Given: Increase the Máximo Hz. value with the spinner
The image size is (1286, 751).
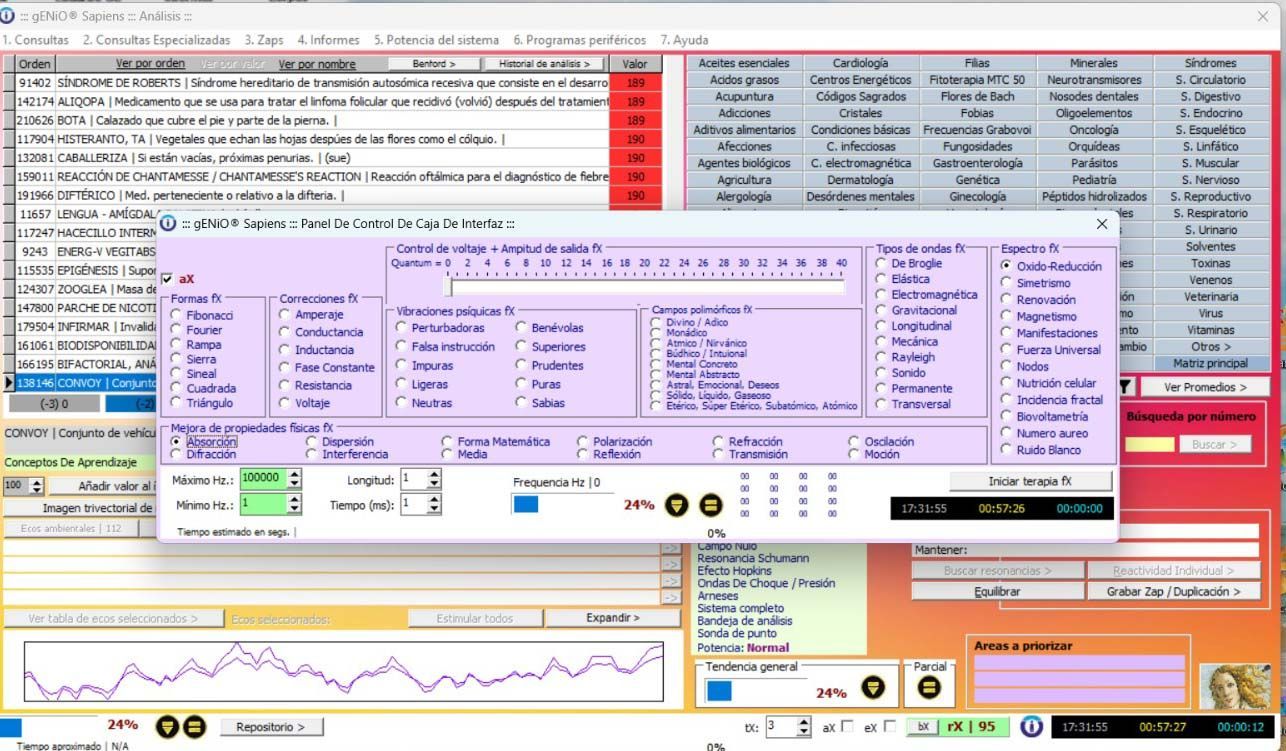Looking at the screenshot, I should coord(294,473).
